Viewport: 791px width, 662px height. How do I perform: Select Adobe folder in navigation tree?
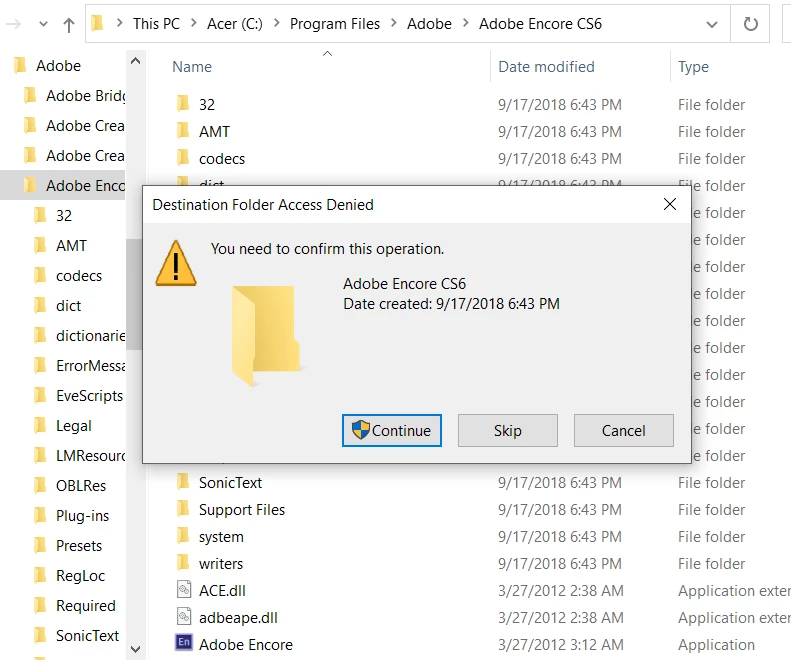click(x=58, y=66)
